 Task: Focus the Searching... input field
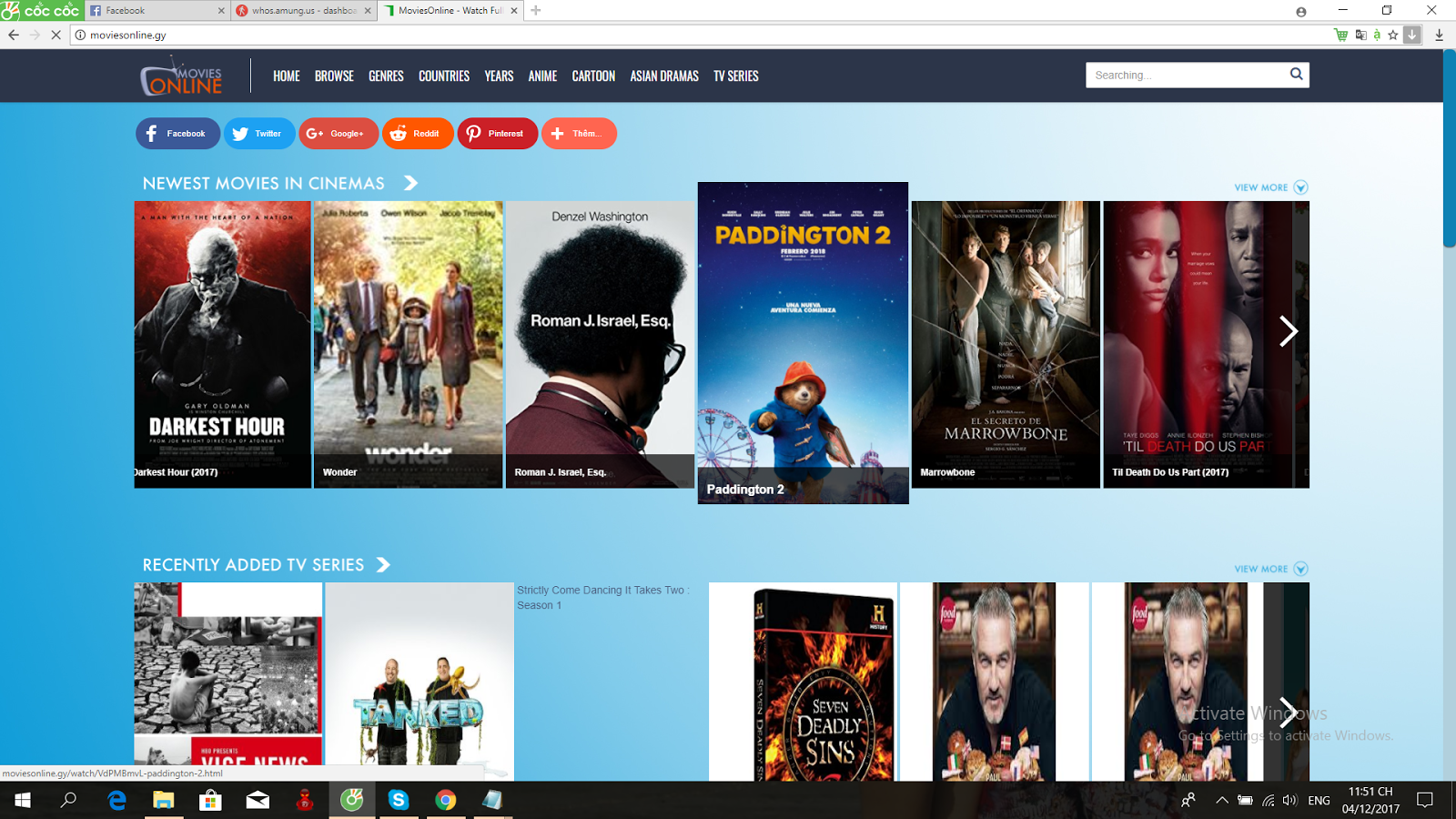(1186, 75)
